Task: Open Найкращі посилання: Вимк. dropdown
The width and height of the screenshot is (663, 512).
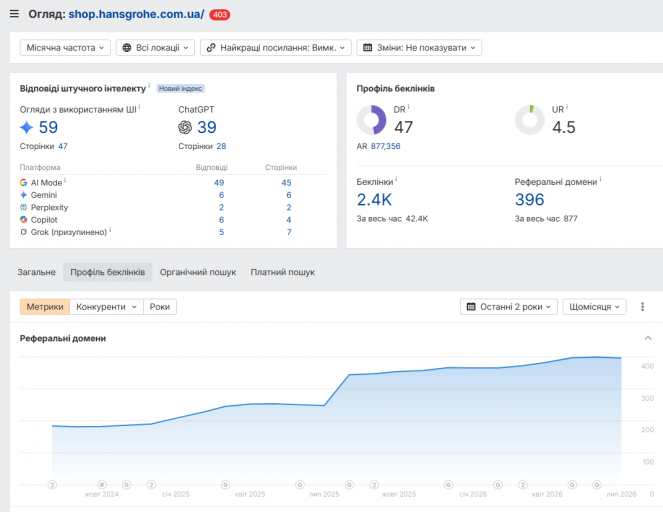Action: click(276, 48)
